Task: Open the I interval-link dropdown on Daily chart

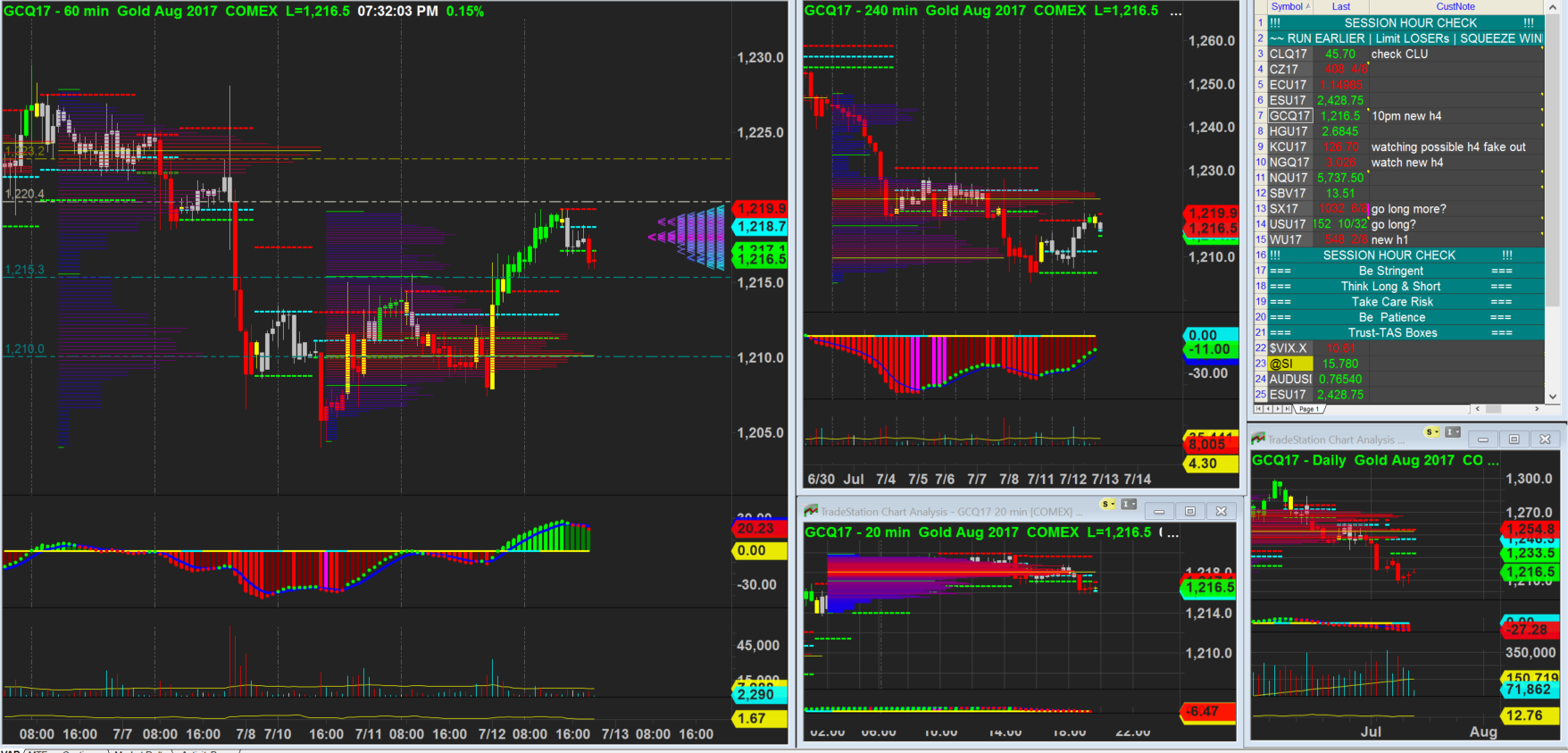Action: coord(1453,432)
